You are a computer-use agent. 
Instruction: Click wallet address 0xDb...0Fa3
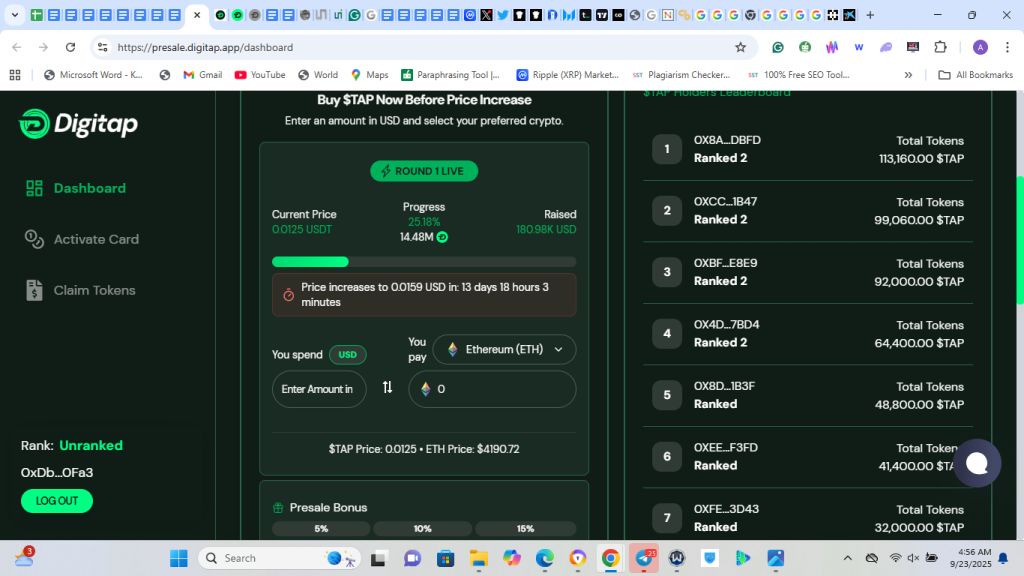57,472
